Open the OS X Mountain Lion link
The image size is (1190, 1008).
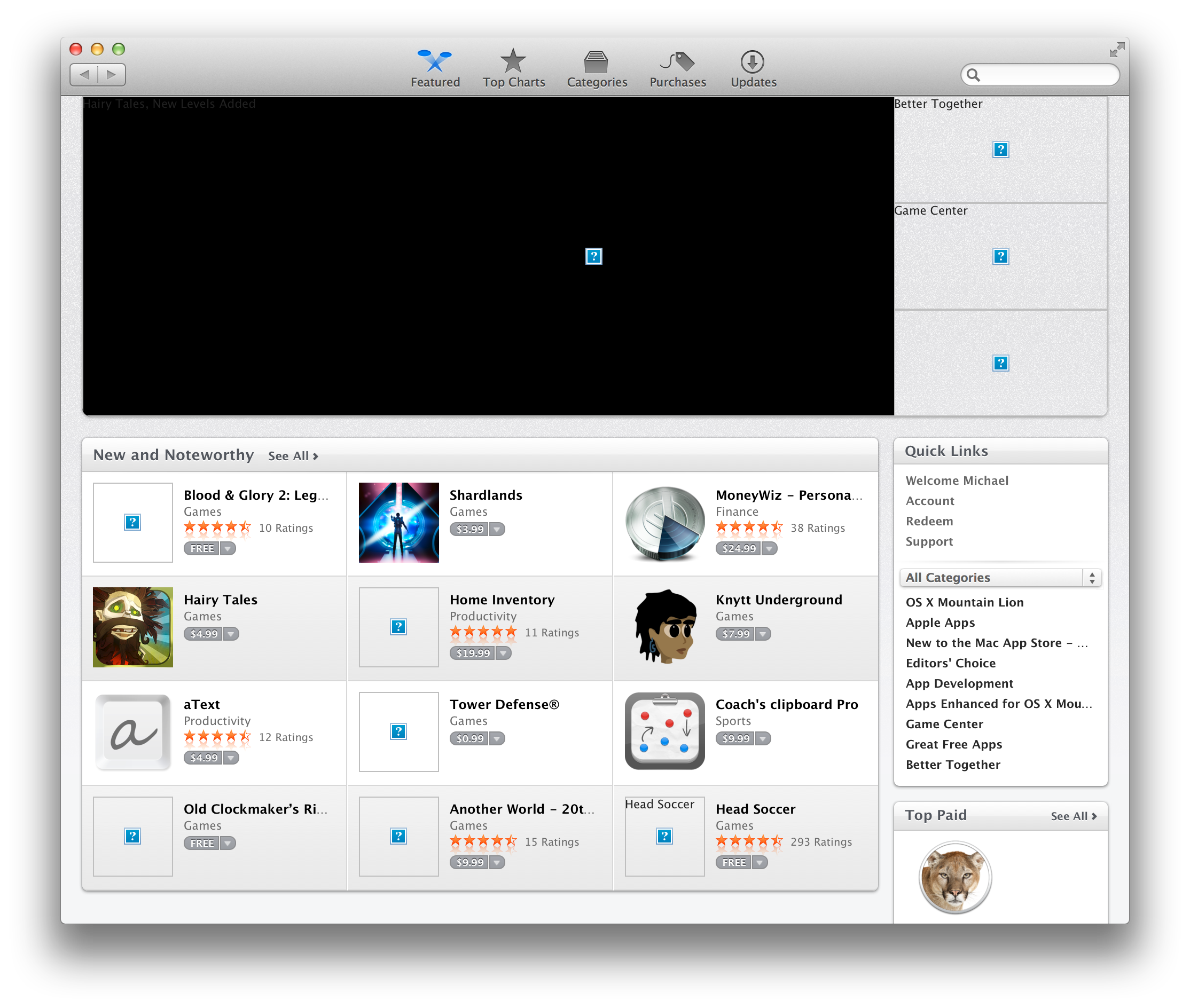pyautogui.click(x=965, y=602)
